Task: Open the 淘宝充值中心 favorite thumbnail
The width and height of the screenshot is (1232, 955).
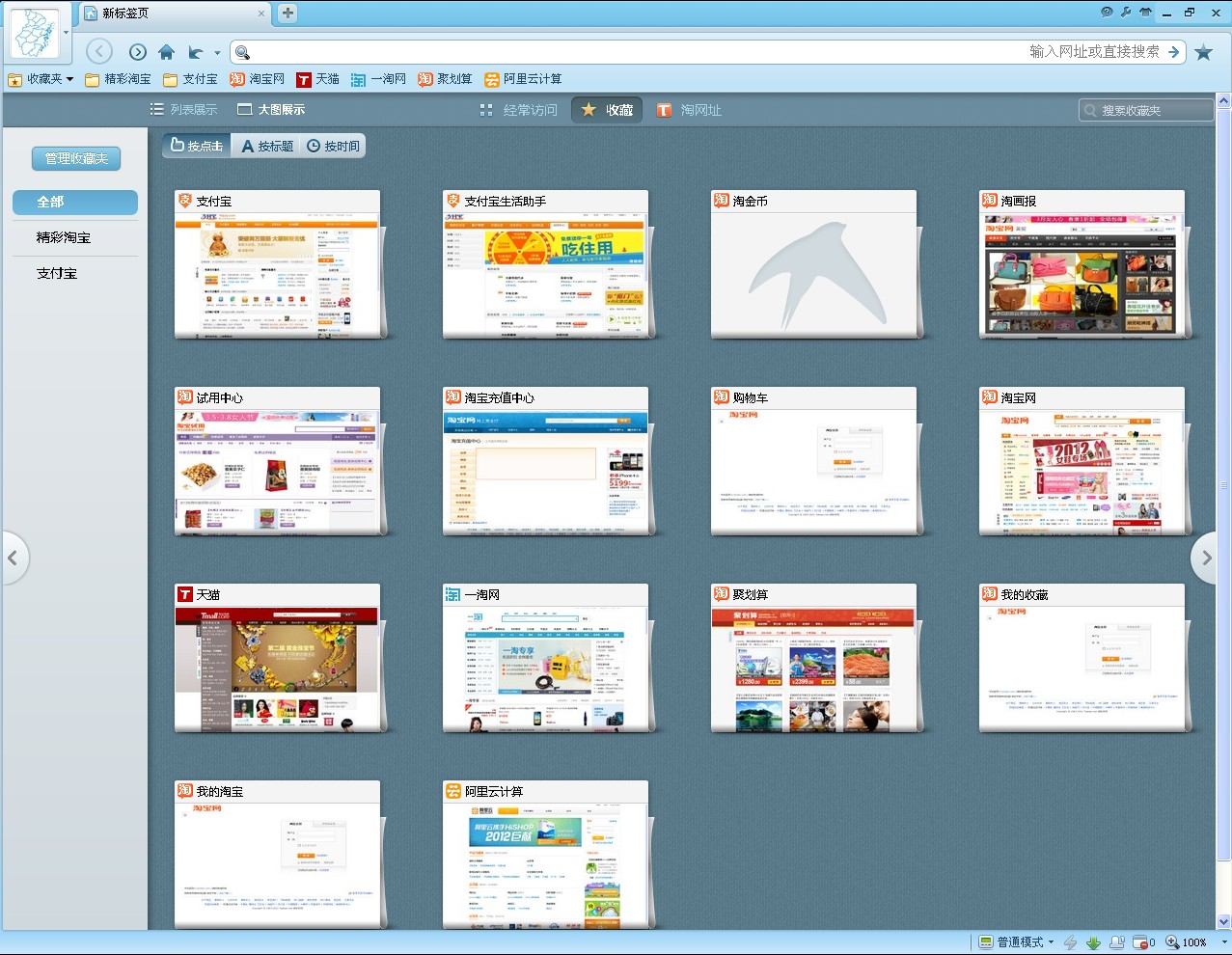Action: point(546,461)
